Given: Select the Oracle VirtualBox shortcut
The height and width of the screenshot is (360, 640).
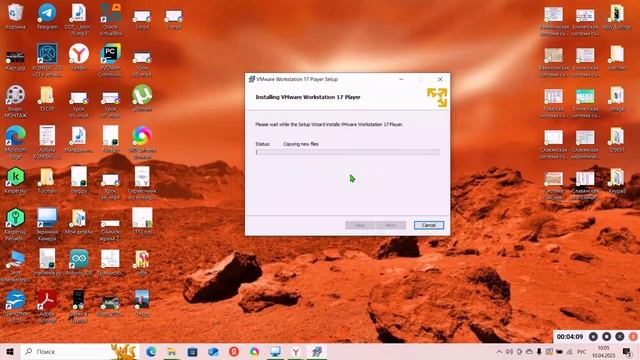Looking at the screenshot, I should coord(110,19).
